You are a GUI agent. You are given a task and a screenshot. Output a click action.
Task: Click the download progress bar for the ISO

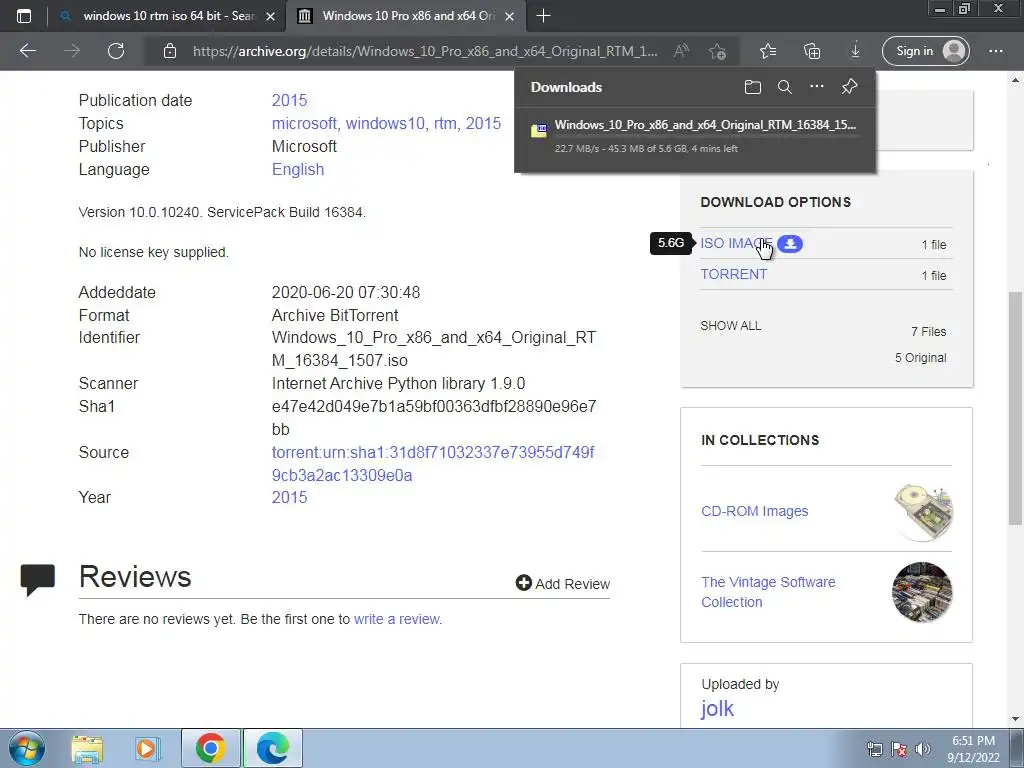(707, 136)
